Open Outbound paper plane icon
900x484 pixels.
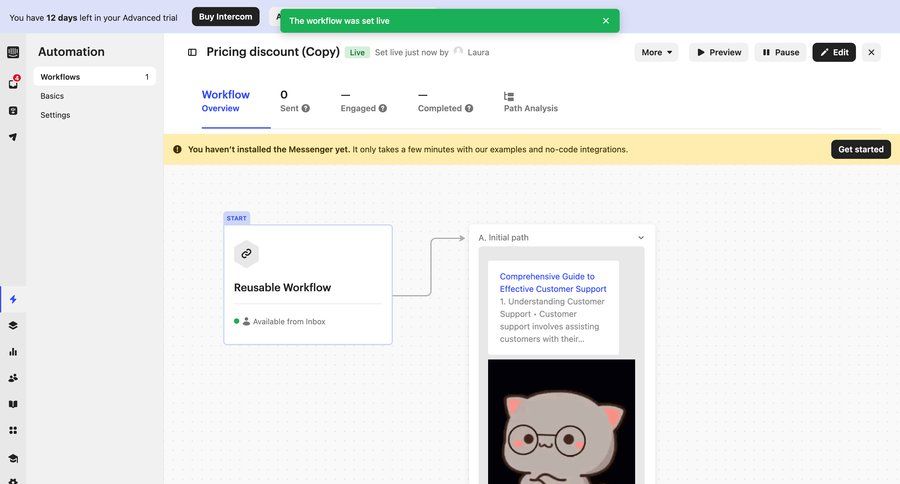click(13, 137)
